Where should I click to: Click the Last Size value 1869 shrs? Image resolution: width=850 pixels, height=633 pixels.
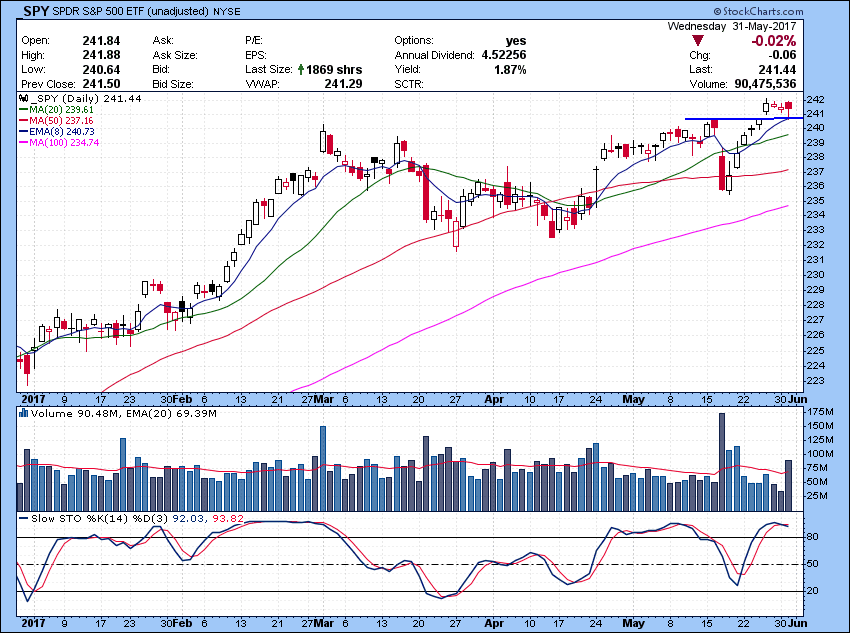click(x=334, y=69)
